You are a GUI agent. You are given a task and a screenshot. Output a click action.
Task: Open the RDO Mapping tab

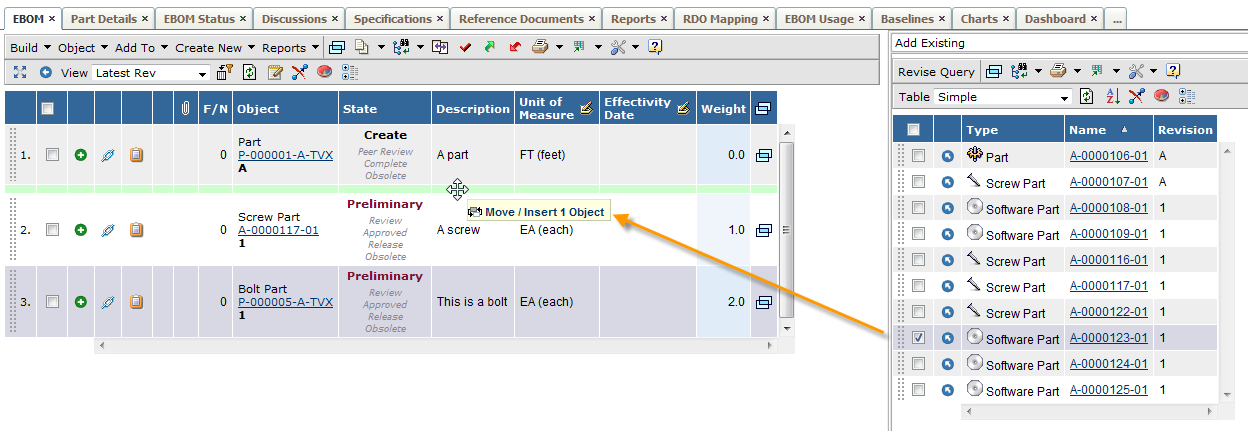(x=720, y=19)
